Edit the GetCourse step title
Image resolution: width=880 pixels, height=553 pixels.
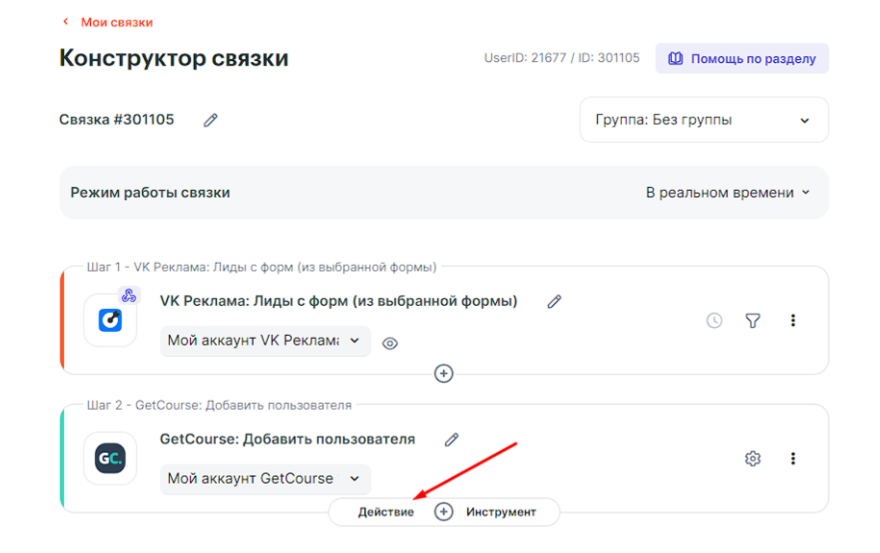452,439
